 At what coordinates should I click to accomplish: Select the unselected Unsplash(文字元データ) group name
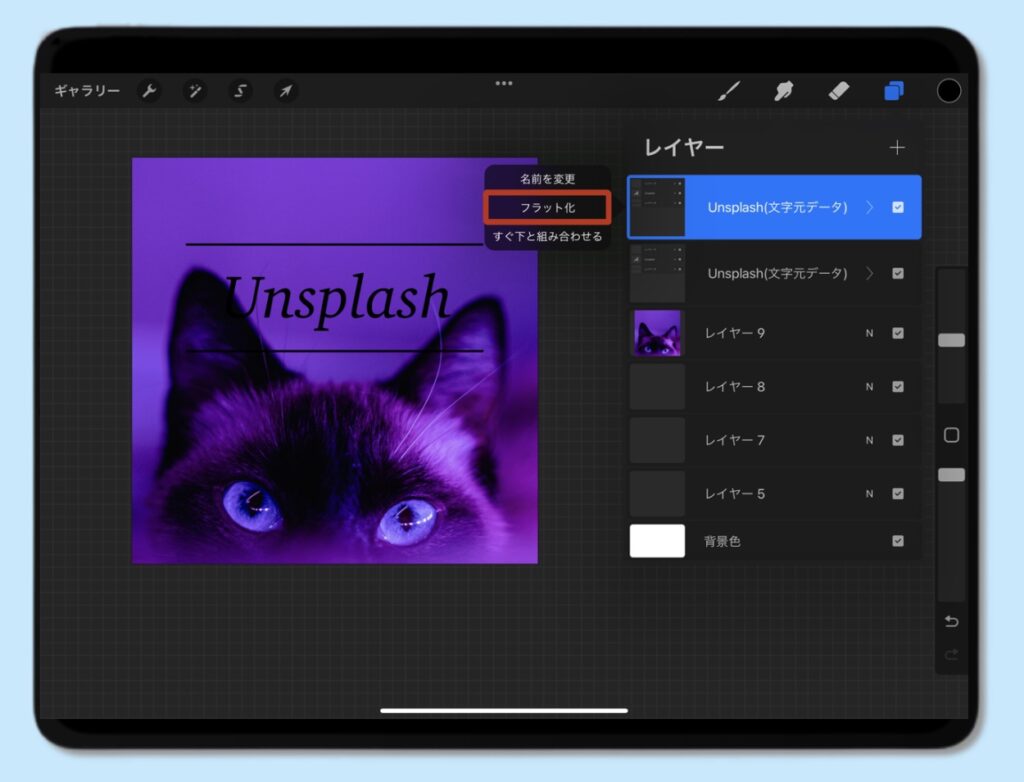[x=777, y=273]
